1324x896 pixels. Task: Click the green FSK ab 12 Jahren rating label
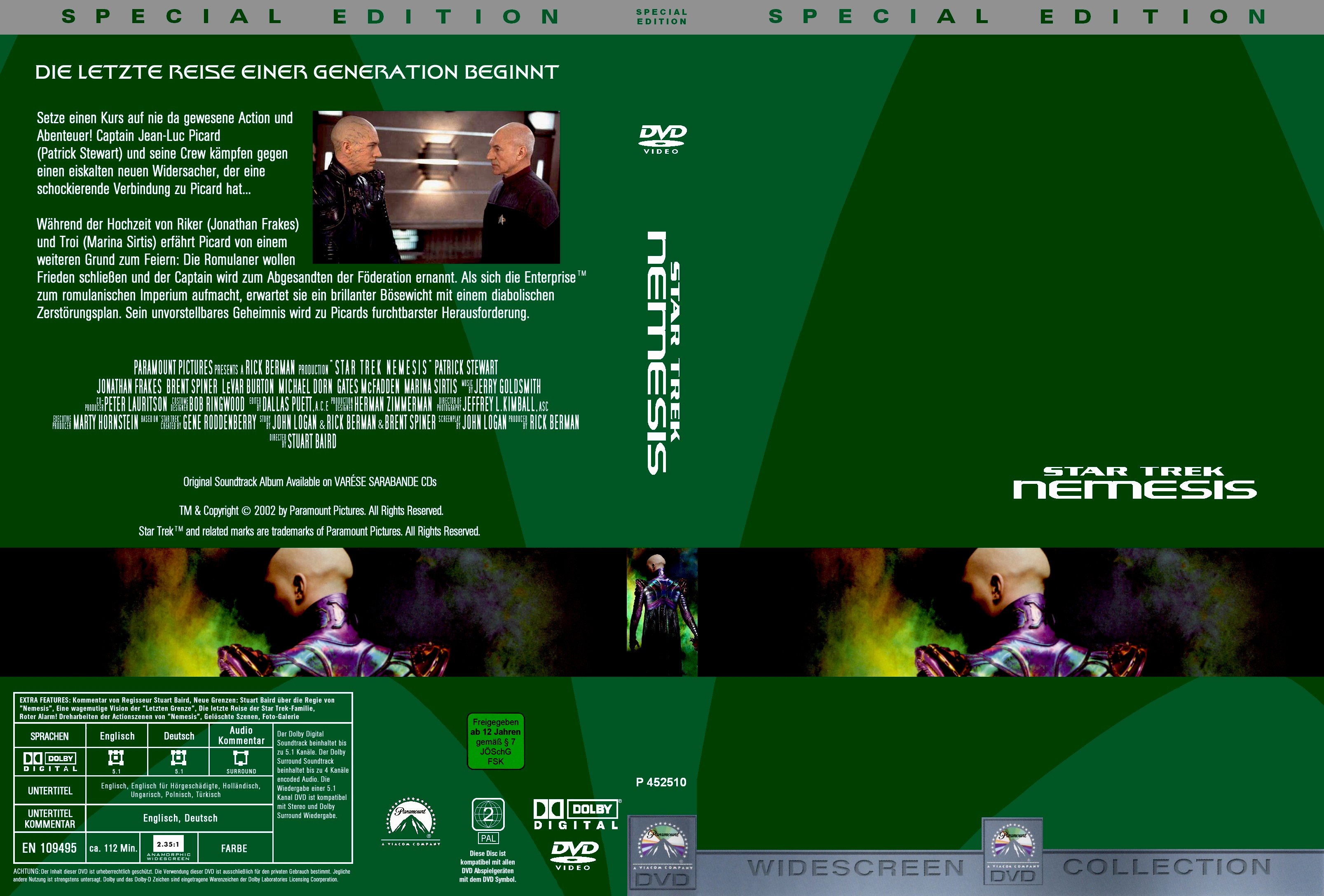pos(496,741)
